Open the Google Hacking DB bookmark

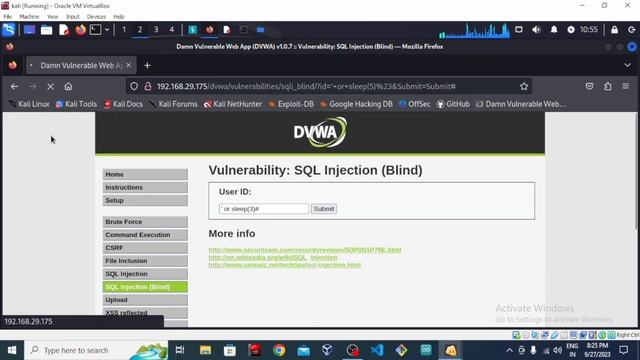click(356, 104)
